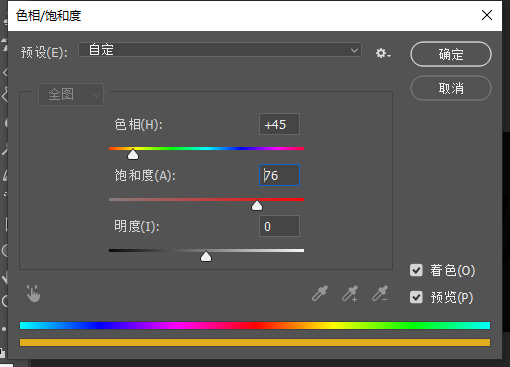Click the upper rainbow color spectrum bar

[x=255, y=325]
